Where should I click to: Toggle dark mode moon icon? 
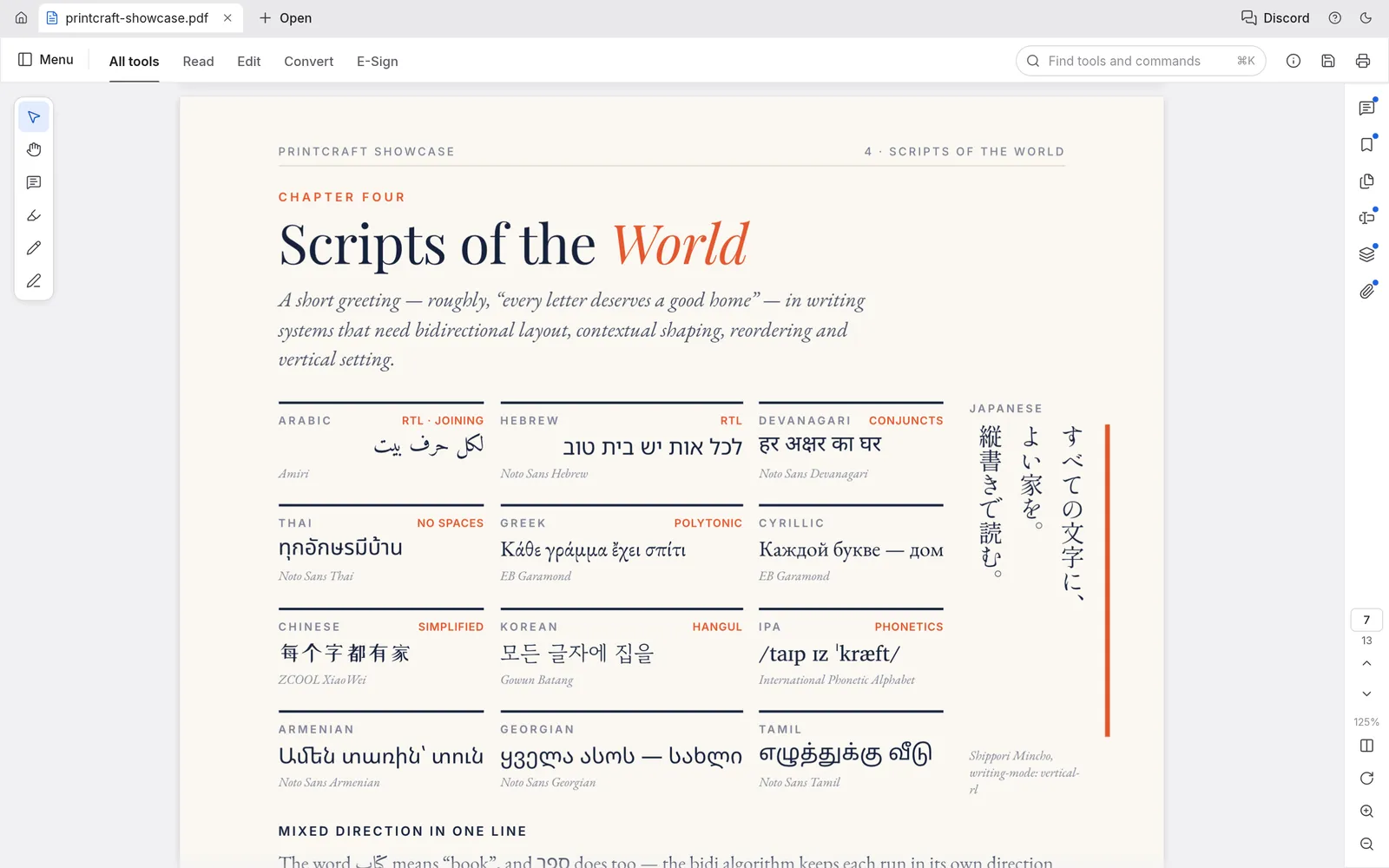click(1366, 17)
